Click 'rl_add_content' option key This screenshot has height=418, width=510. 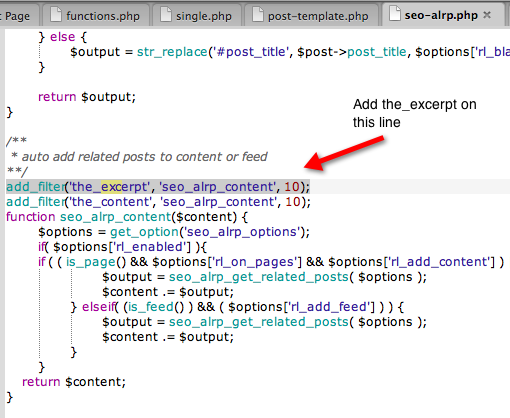coord(441,262)
